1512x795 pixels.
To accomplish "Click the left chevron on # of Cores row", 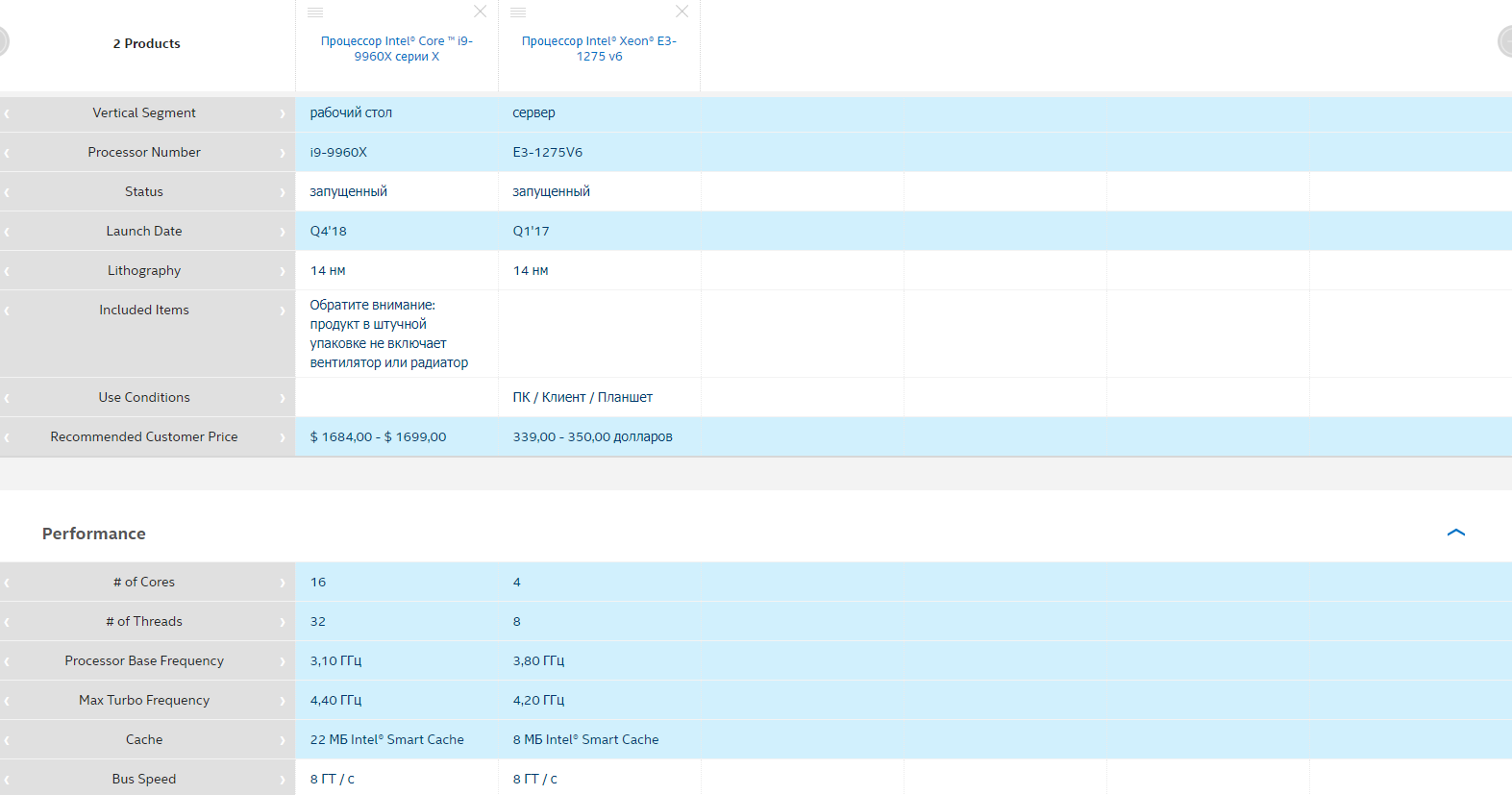I will point(7,583).
